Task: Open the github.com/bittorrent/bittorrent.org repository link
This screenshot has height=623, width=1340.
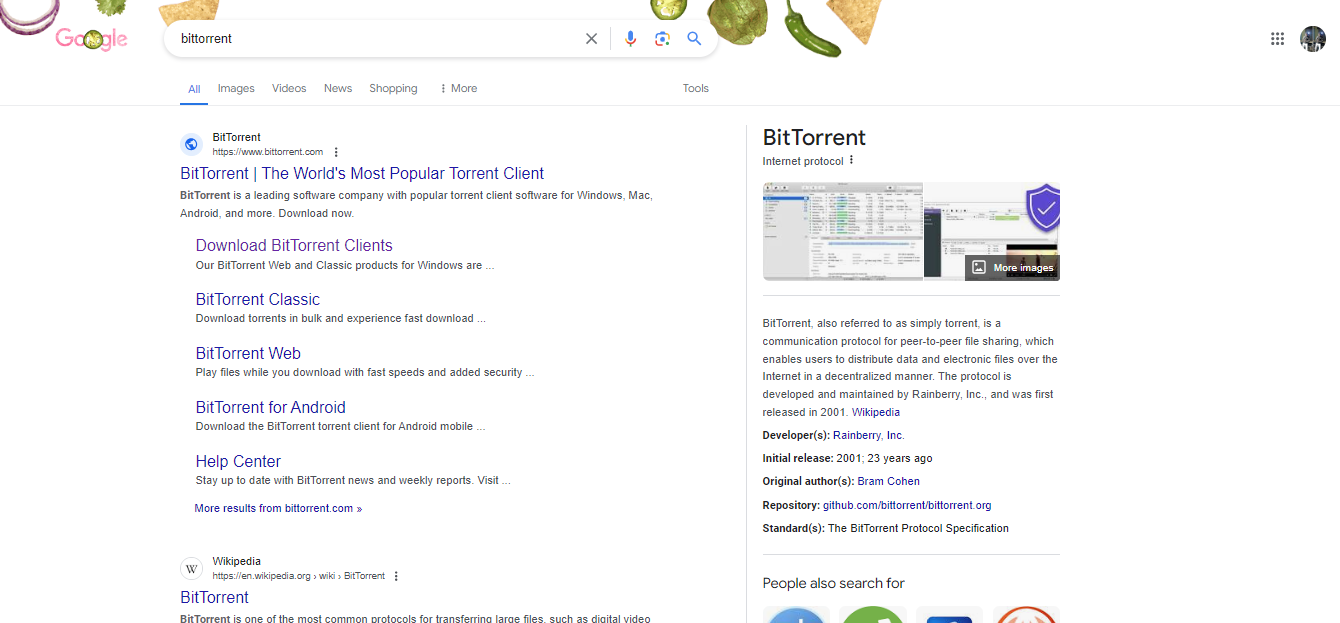Action: click(907, 505)
